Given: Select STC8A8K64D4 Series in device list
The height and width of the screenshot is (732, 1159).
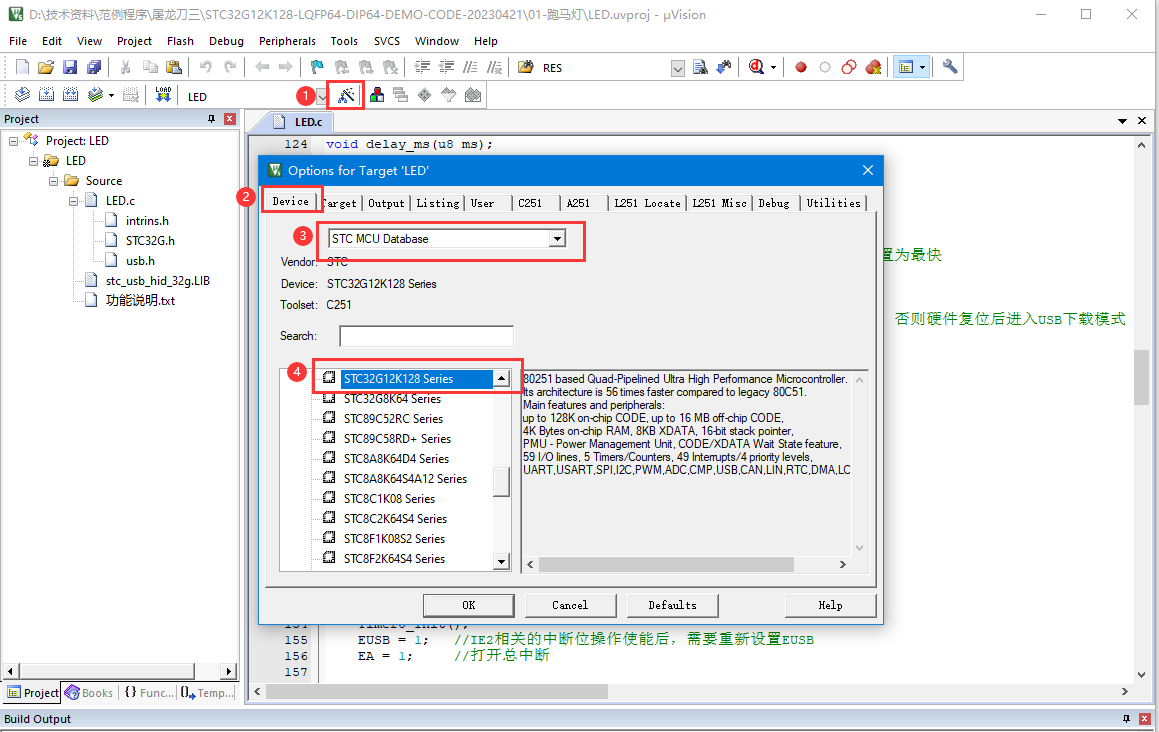Looking at the screenshot, I should point(396,459).
